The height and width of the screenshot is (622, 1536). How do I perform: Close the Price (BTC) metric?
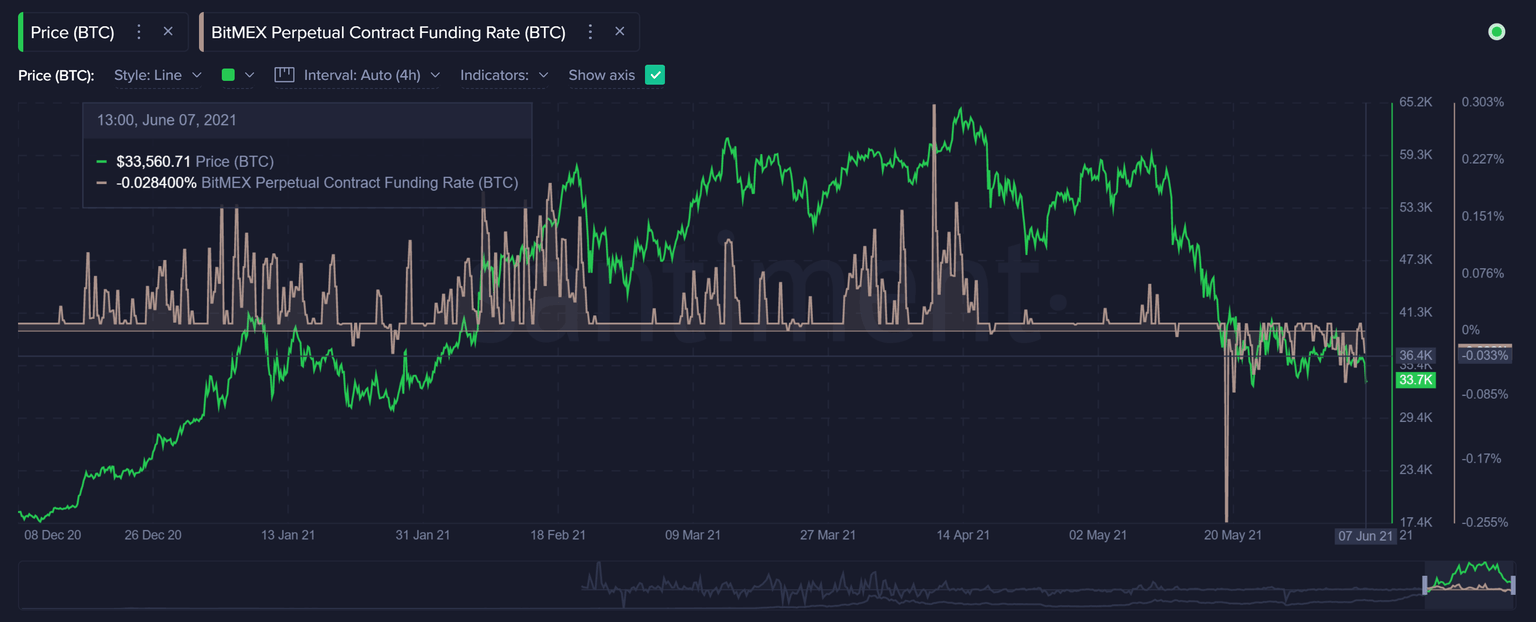click(x=167, y=31)
